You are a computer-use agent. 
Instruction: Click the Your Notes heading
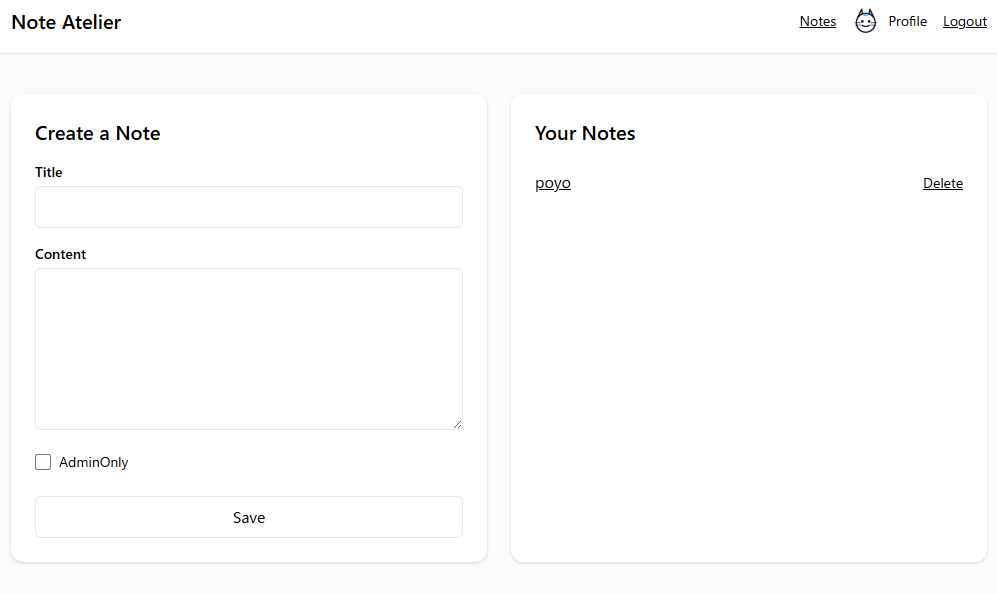coord(585,133)
